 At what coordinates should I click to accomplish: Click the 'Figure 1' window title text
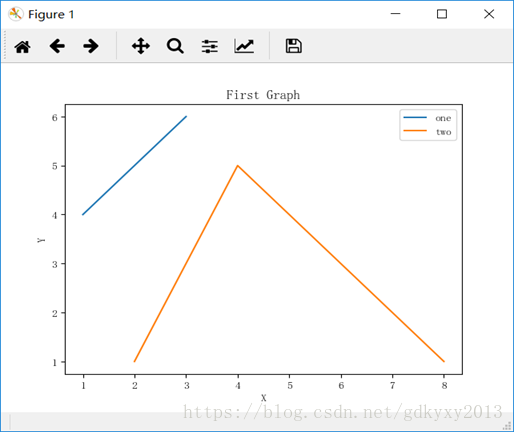point(51,14)
